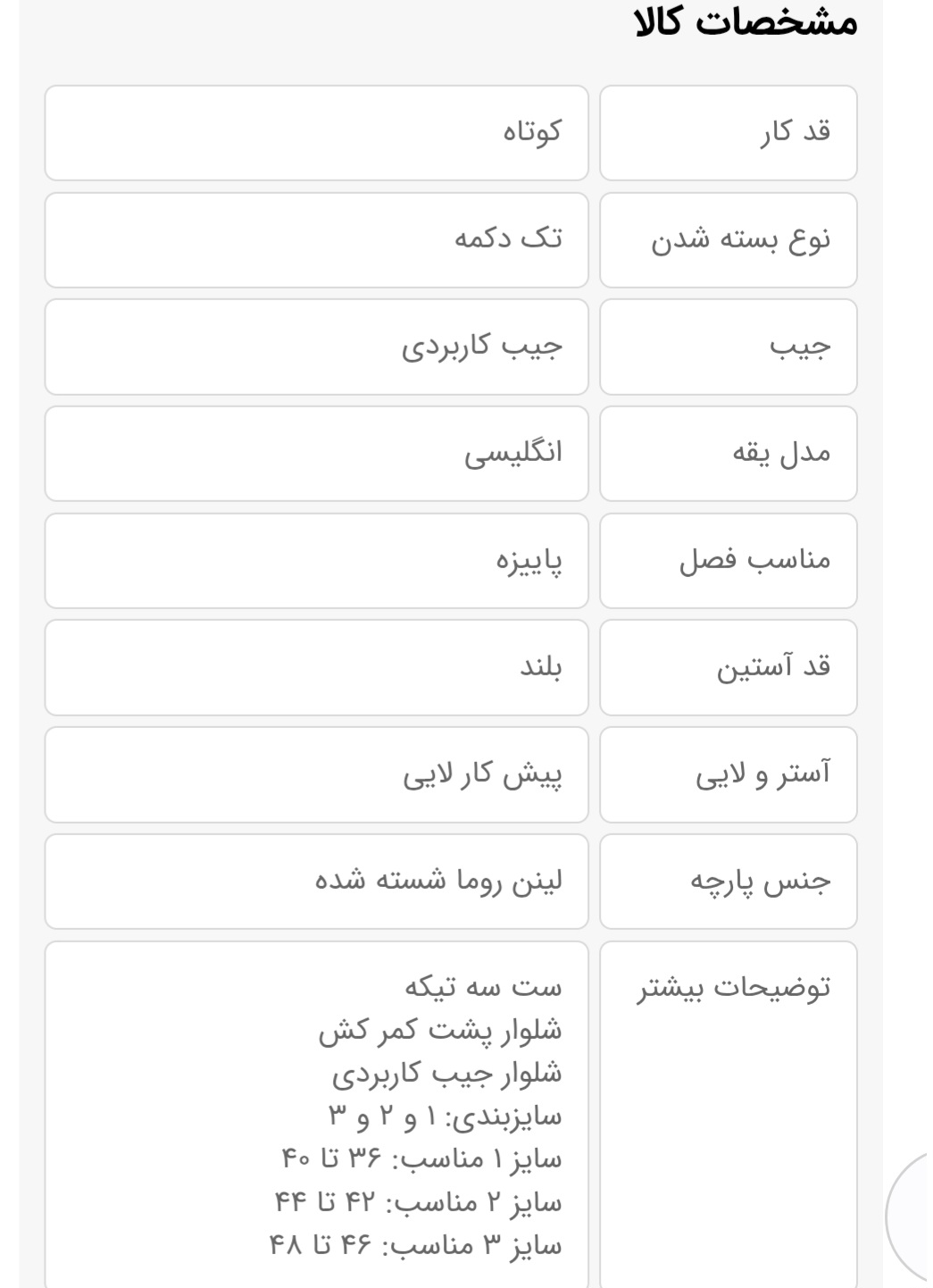Tap the 'جنس پارچه' label cell
Viewport: 933px width, 1288px height.
pos(729,882)
